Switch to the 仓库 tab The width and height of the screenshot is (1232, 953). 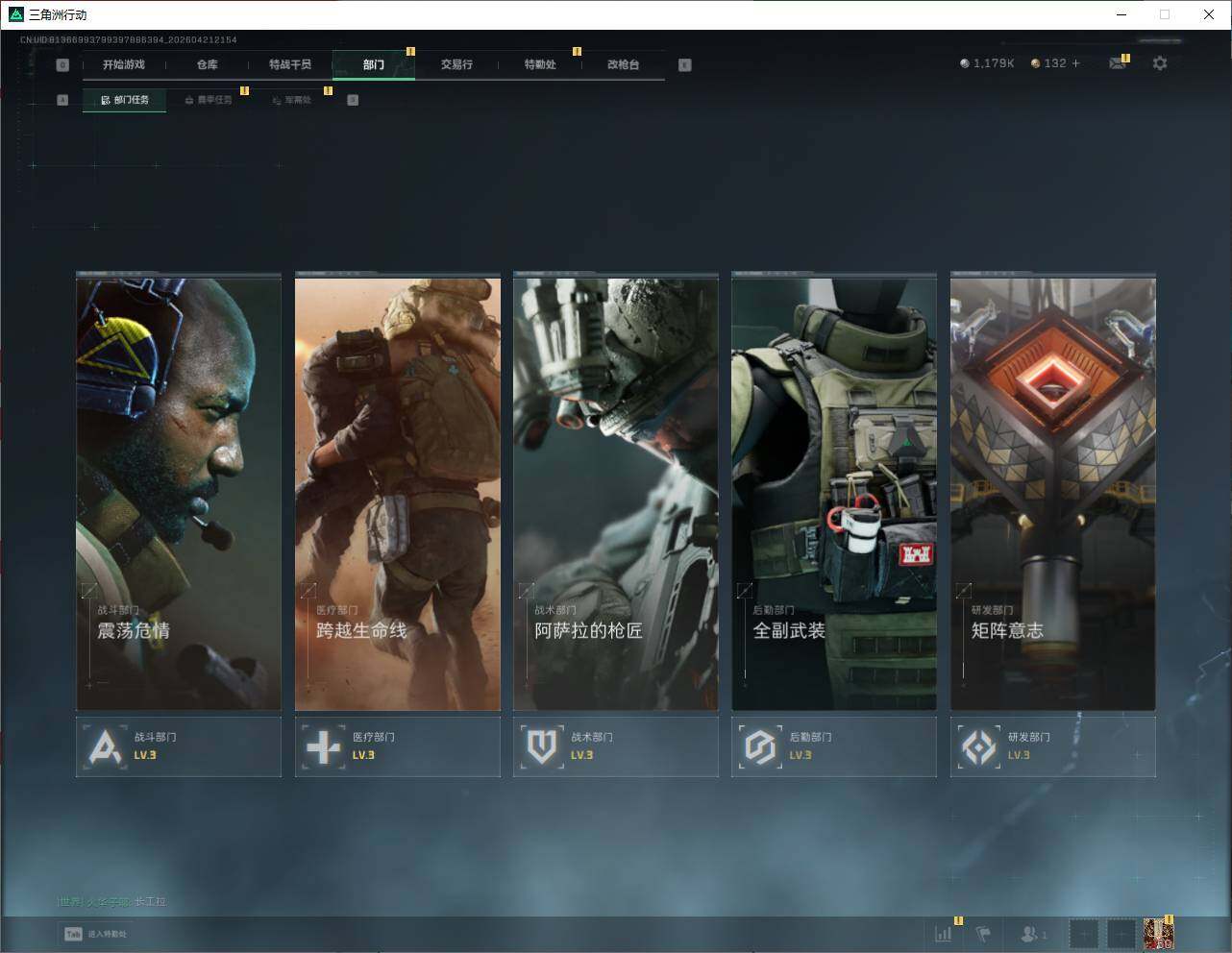[207, 64]
